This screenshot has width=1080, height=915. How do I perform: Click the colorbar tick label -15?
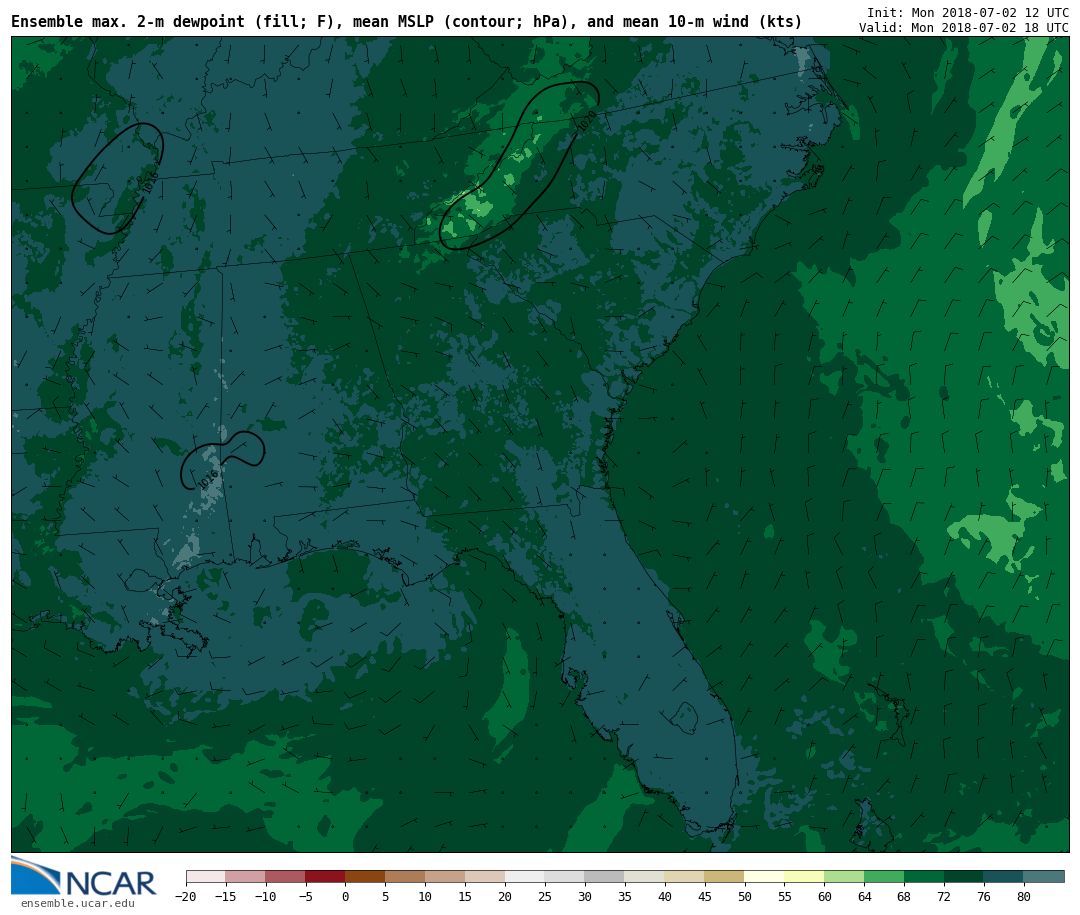[225, 896]
